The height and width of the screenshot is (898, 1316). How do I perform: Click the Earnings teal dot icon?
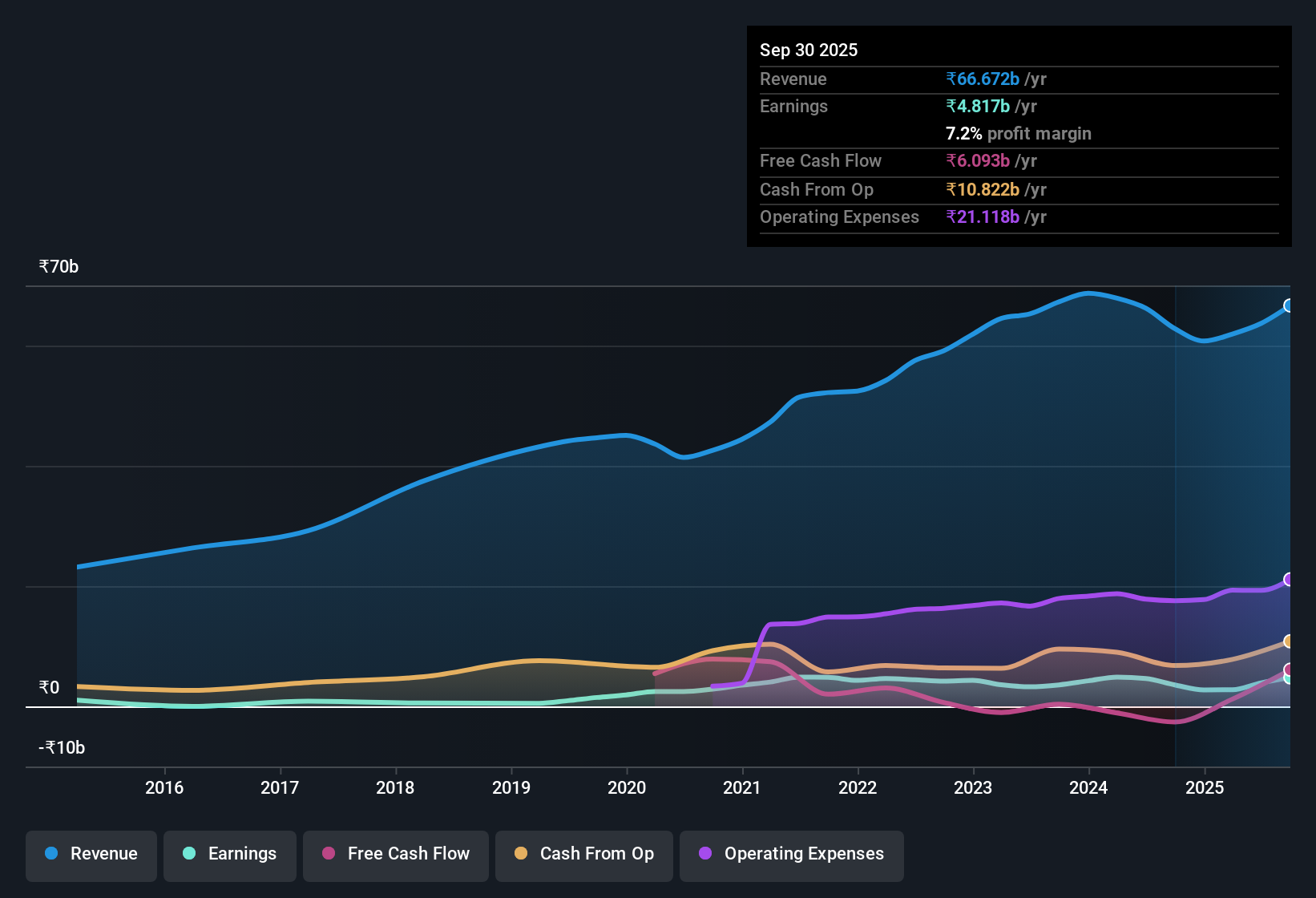click(x=189, y=854)
